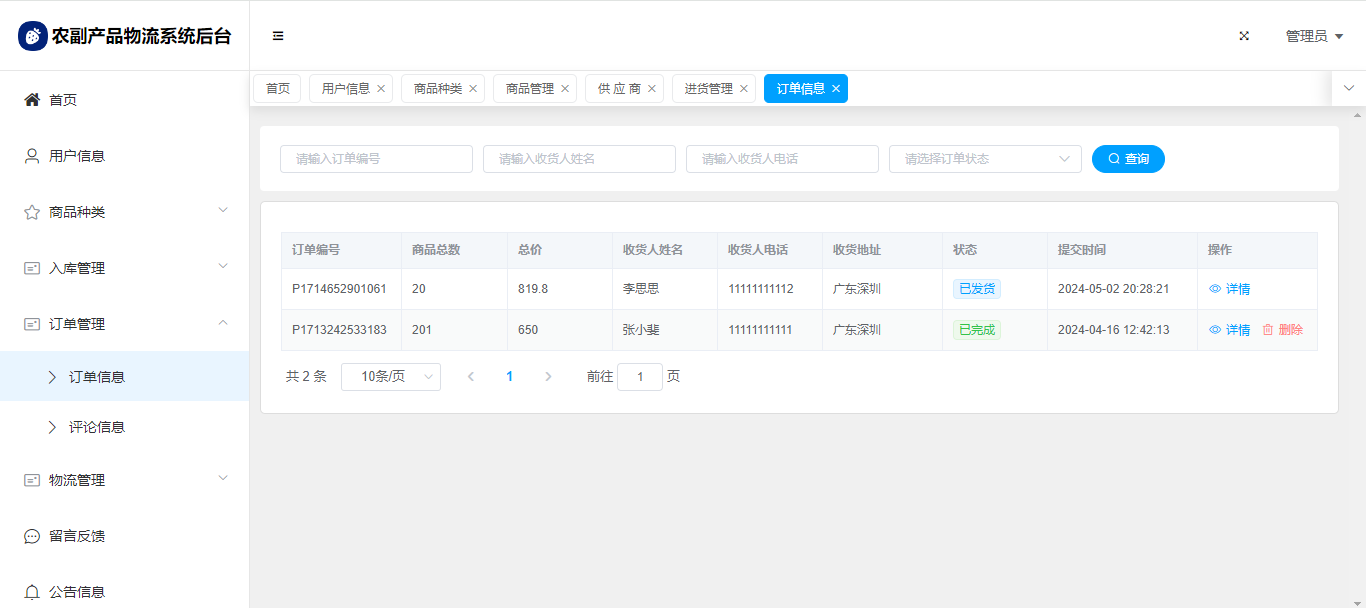The width and height of the screenshot is (1366, 608).
Task: Select 评论信息 in the sidebar submenu
Action: pos(96,427)
